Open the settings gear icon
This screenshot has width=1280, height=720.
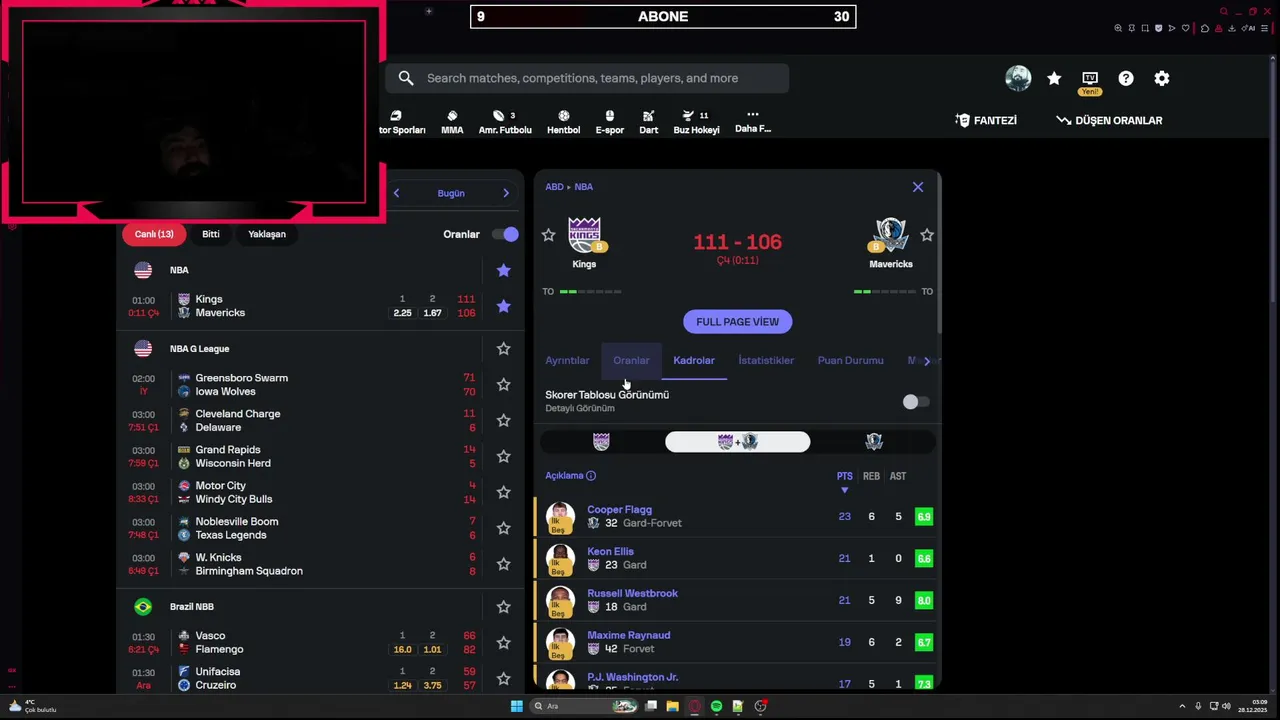point(1162,78)
